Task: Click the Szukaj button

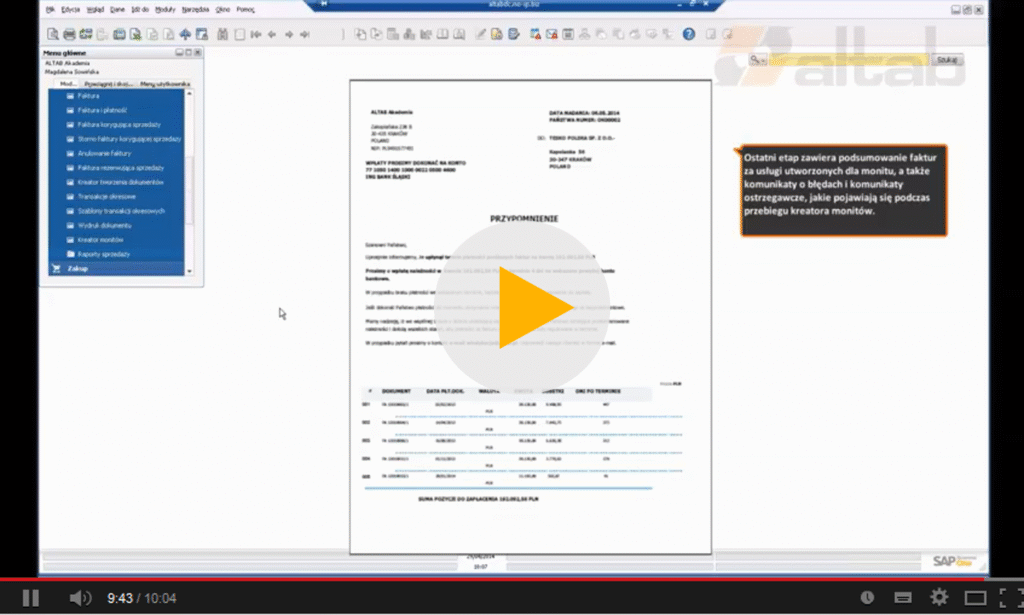Action: point(945,59)
